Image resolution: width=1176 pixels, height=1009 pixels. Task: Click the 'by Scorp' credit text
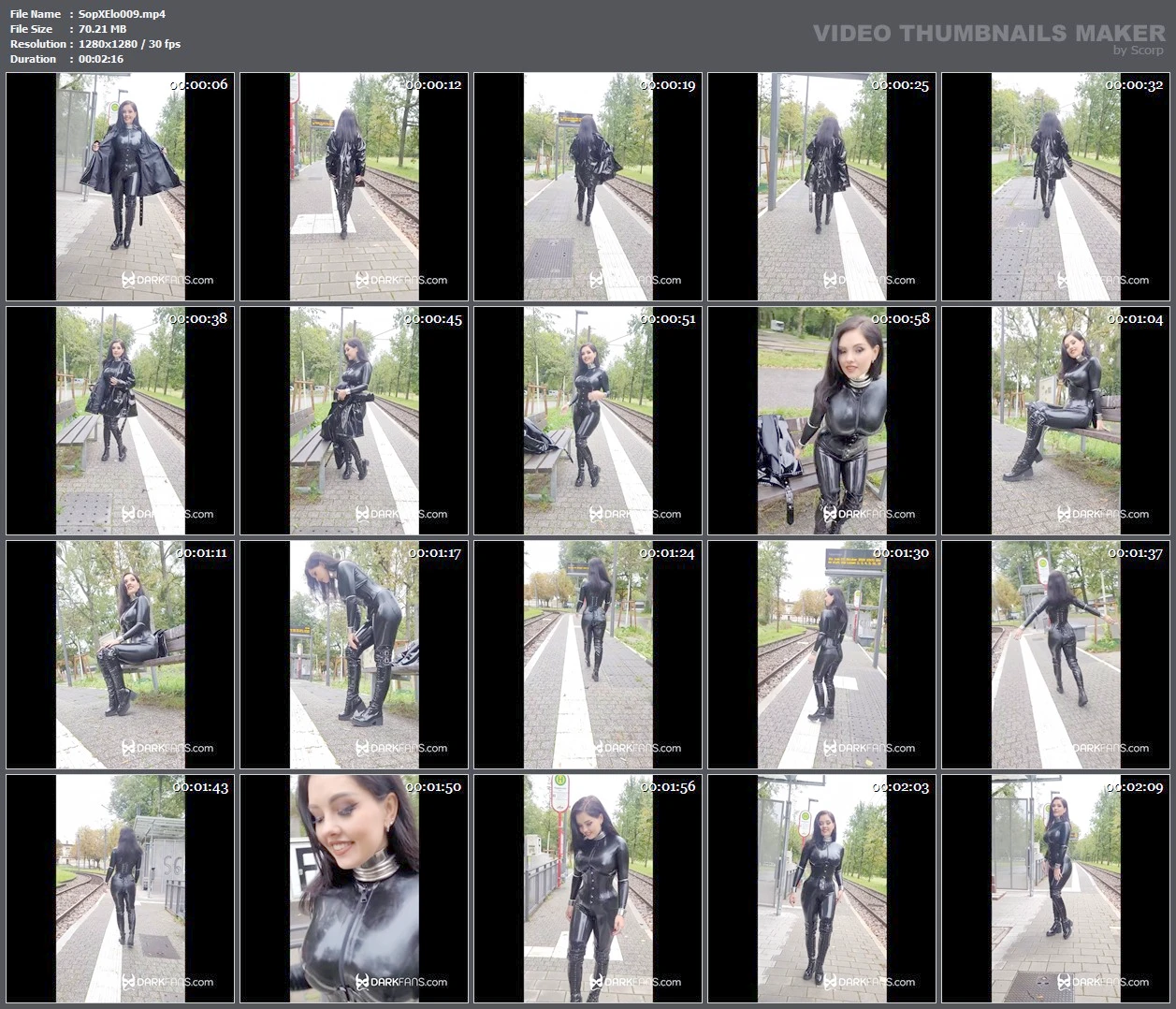coord(1139,51)
